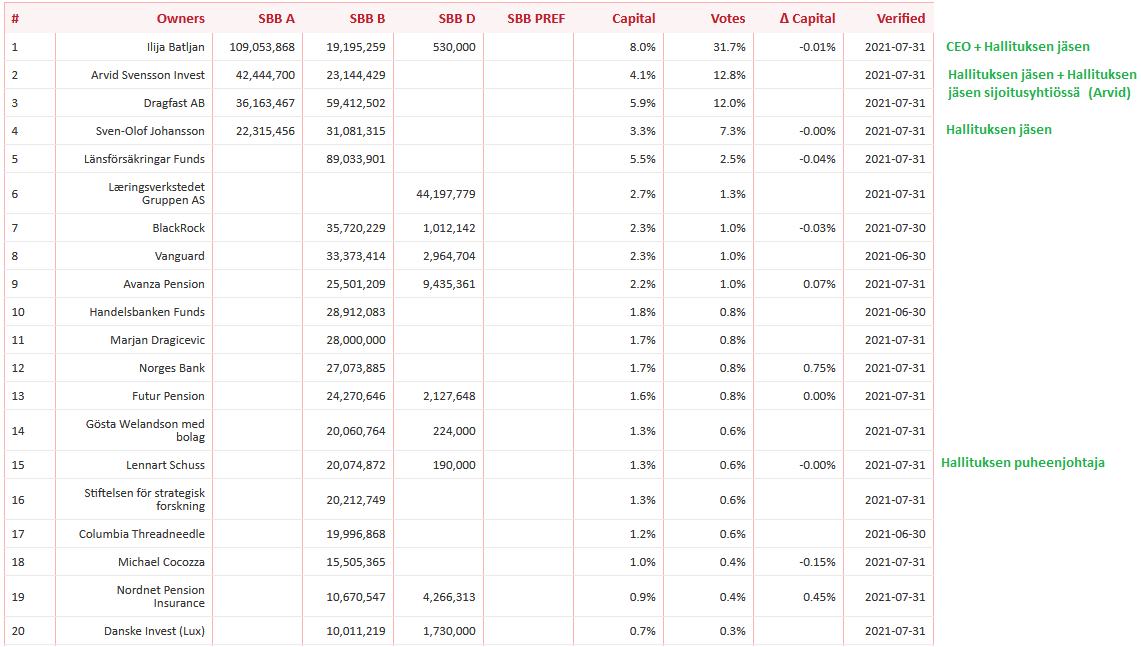This screenshot has height=647, width=1141.
Task: Click the # rank column header
Action: 15,18
